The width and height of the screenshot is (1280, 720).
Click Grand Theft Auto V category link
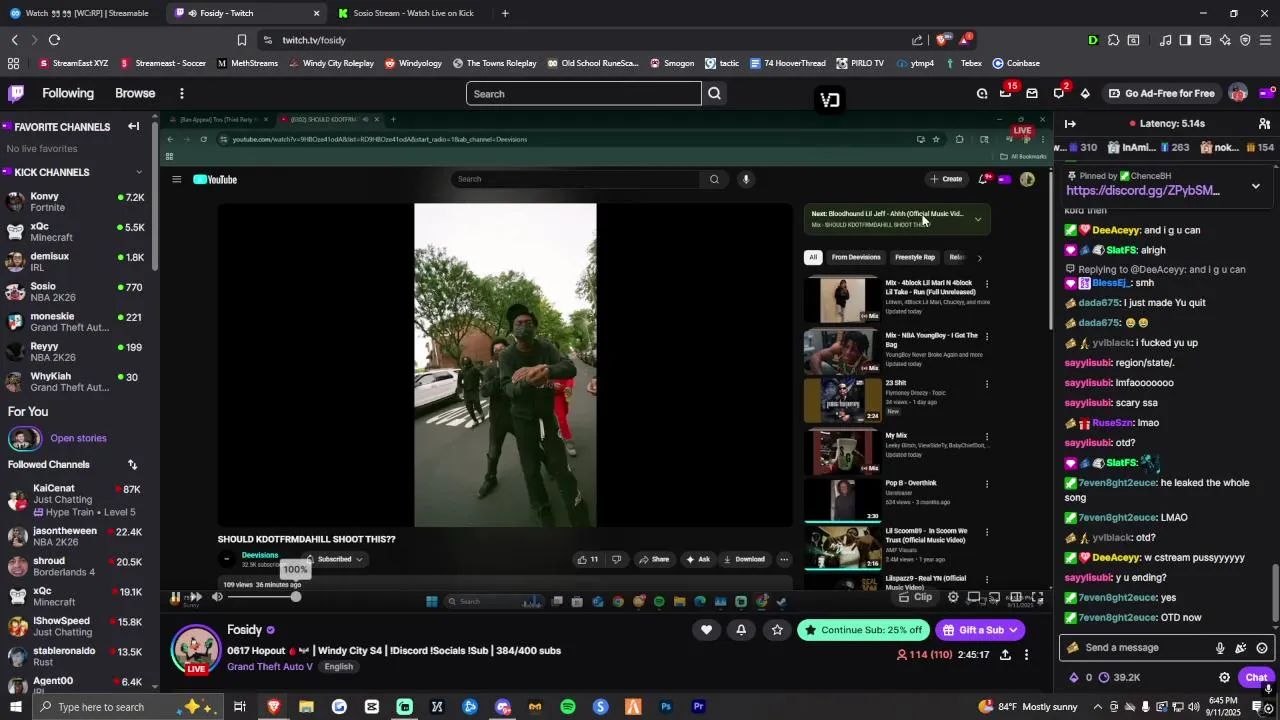point(270,667)
